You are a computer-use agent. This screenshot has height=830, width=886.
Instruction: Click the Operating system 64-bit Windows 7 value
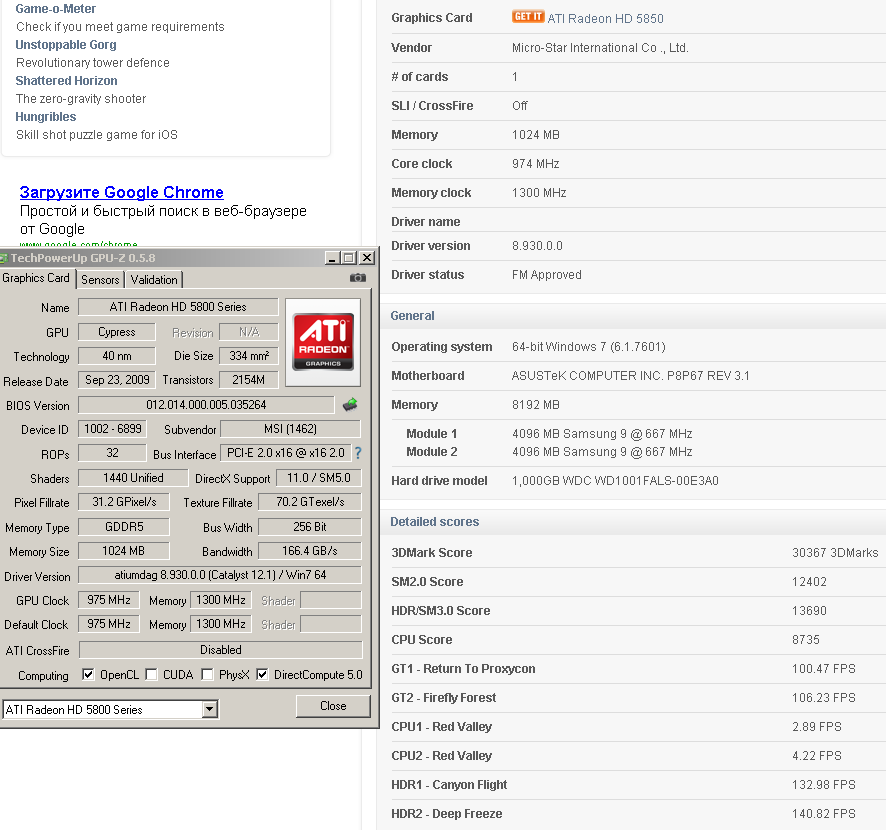pos(589,347)
